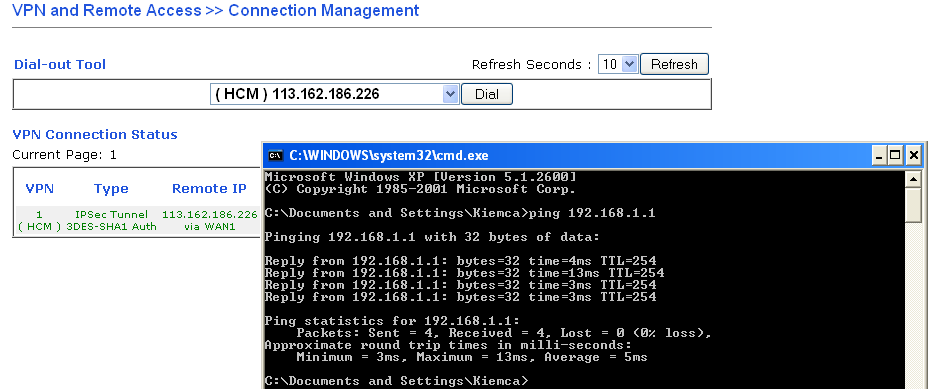Close the cmd.exe window
The image size is (928, 390).
[914, 156]
